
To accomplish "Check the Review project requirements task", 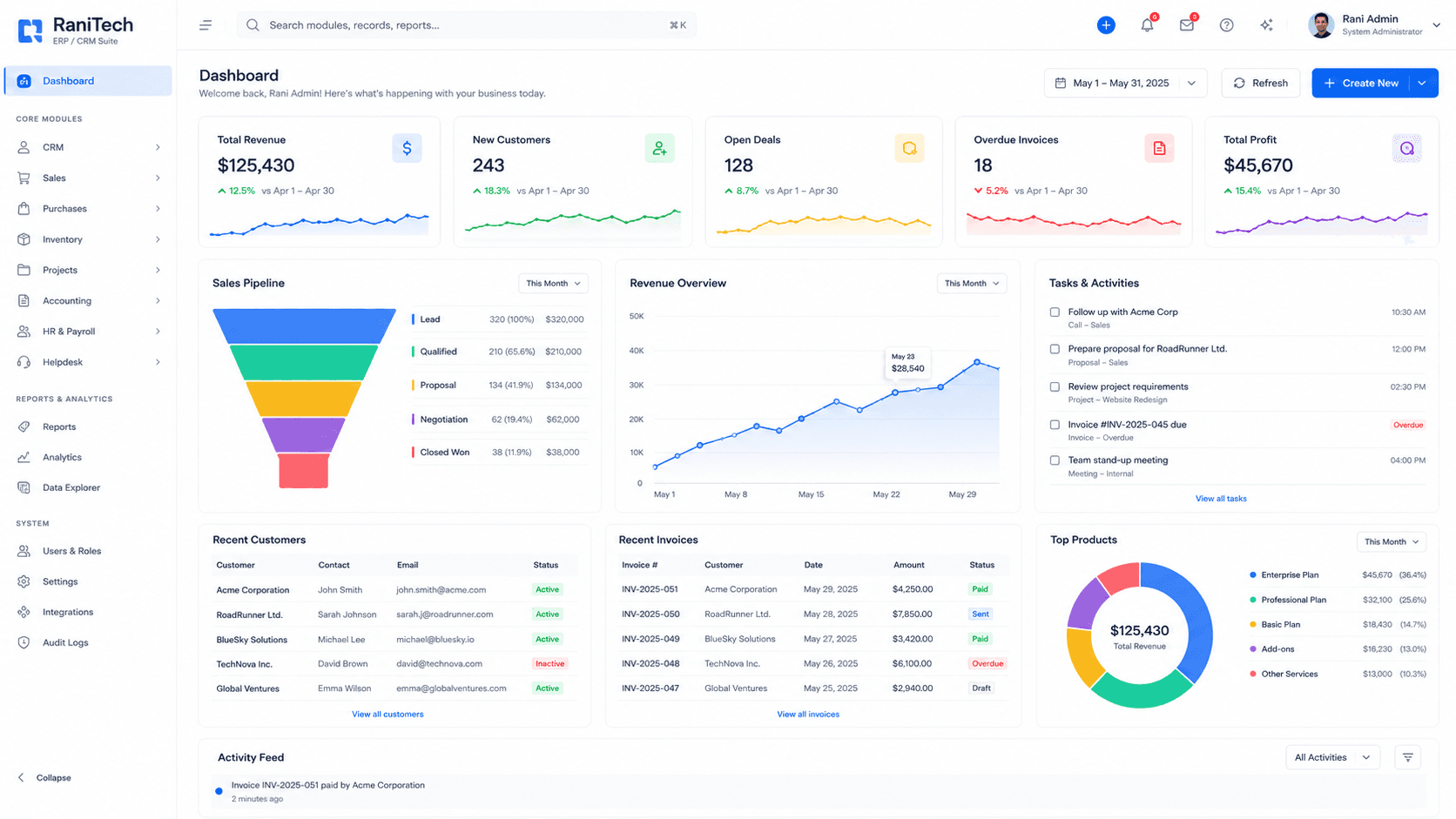I will (1055, 386).
